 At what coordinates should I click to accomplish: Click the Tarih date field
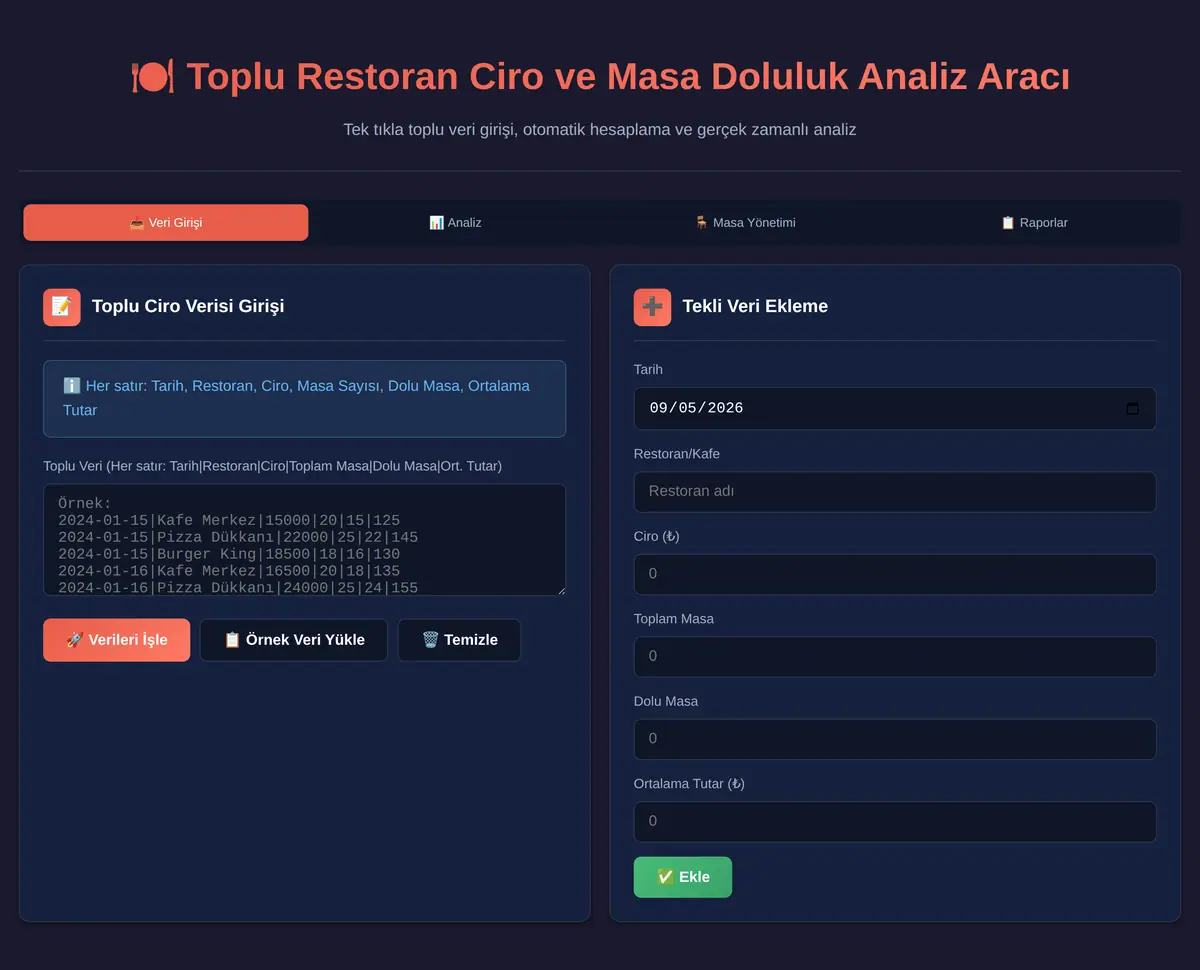pos(895,408)
